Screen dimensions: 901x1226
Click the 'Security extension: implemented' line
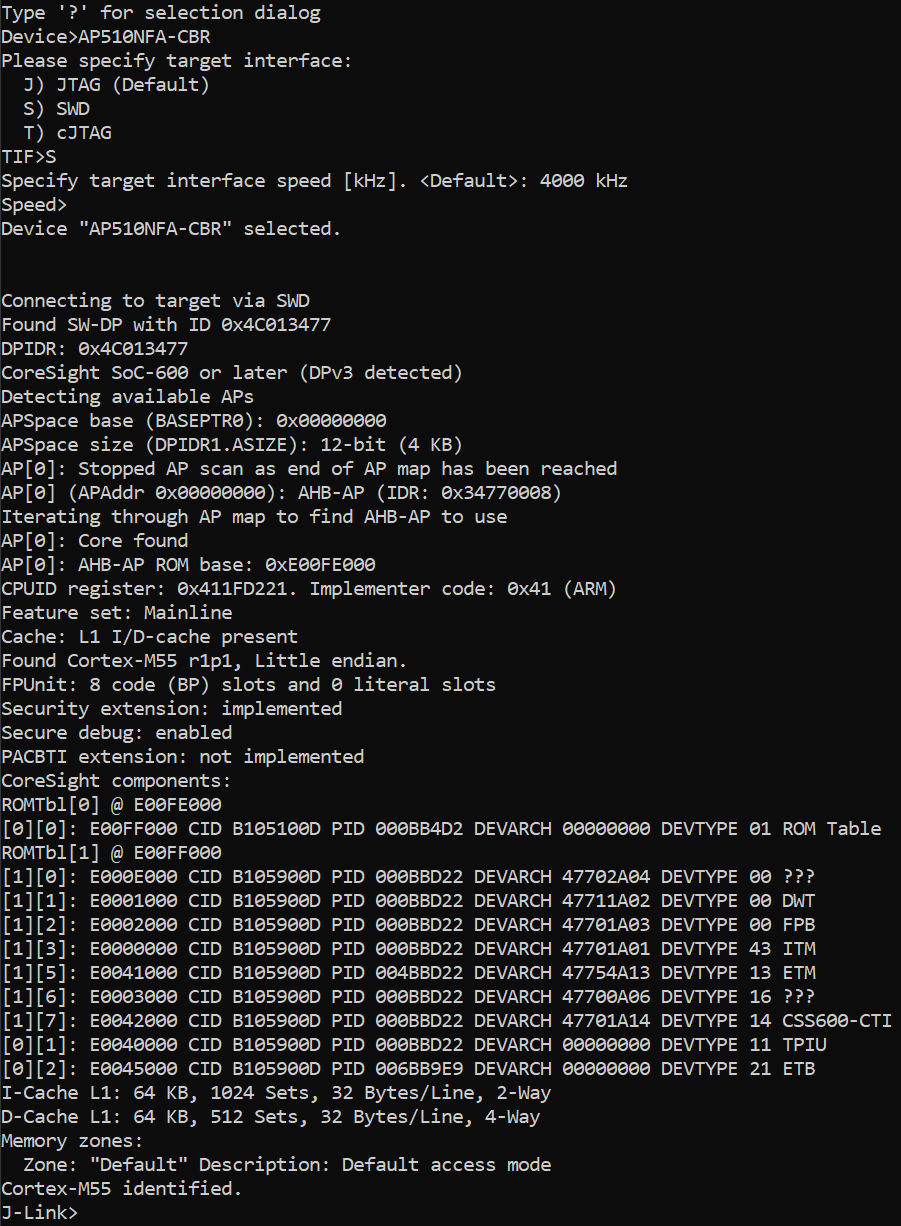(171, 709)
